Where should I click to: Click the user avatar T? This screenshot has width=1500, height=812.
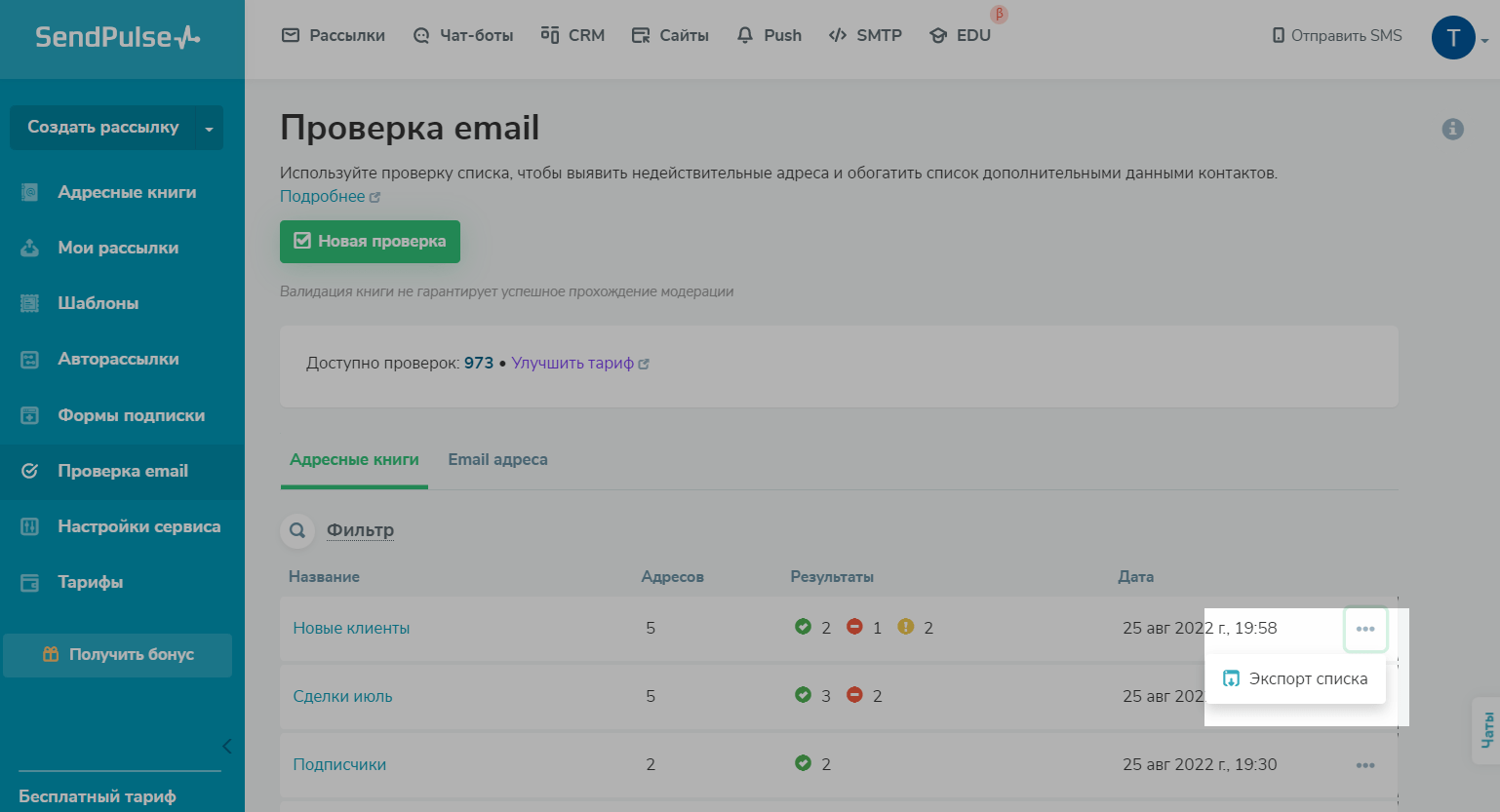(x=1453, y=38)
